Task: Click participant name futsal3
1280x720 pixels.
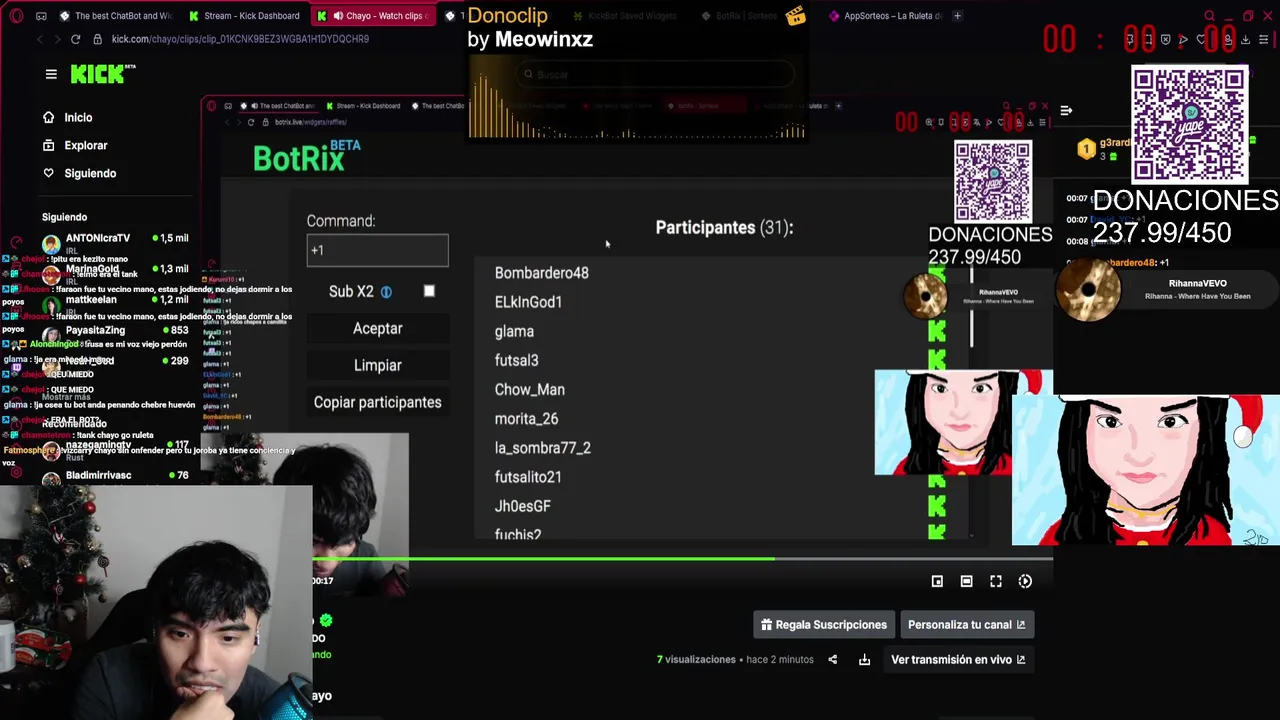Action: [x=516, y=360]
